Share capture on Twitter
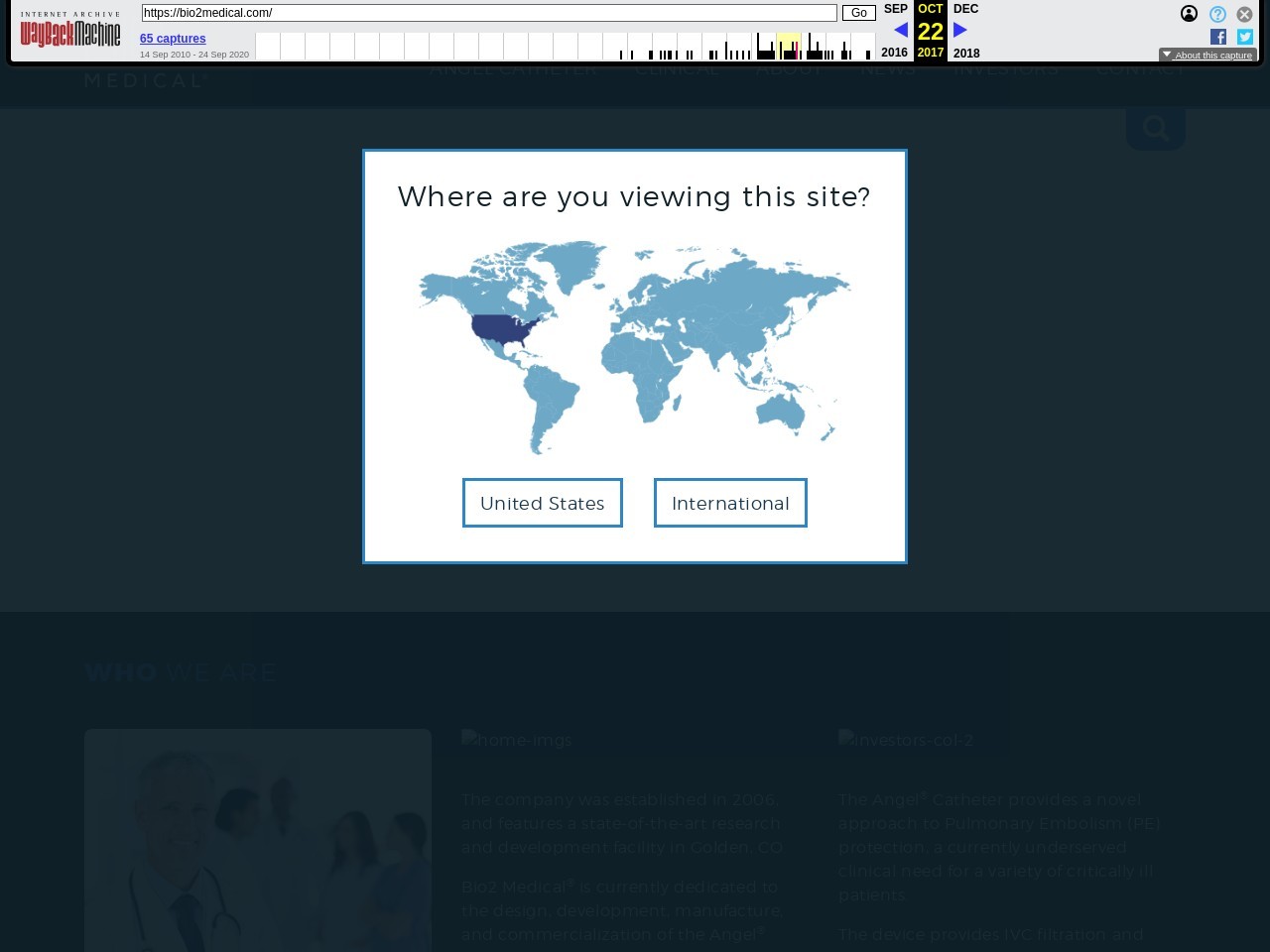The height and width of the screenshot is (952, 1270). 1245,37
